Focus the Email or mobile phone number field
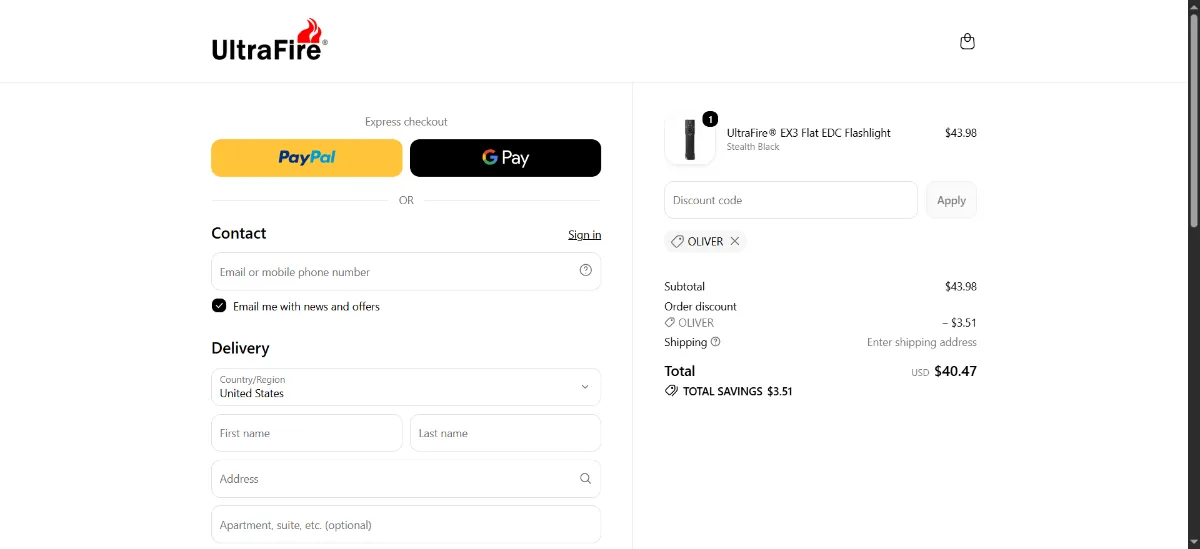The height and width of the screenshot is (549, 1200). 406,271
